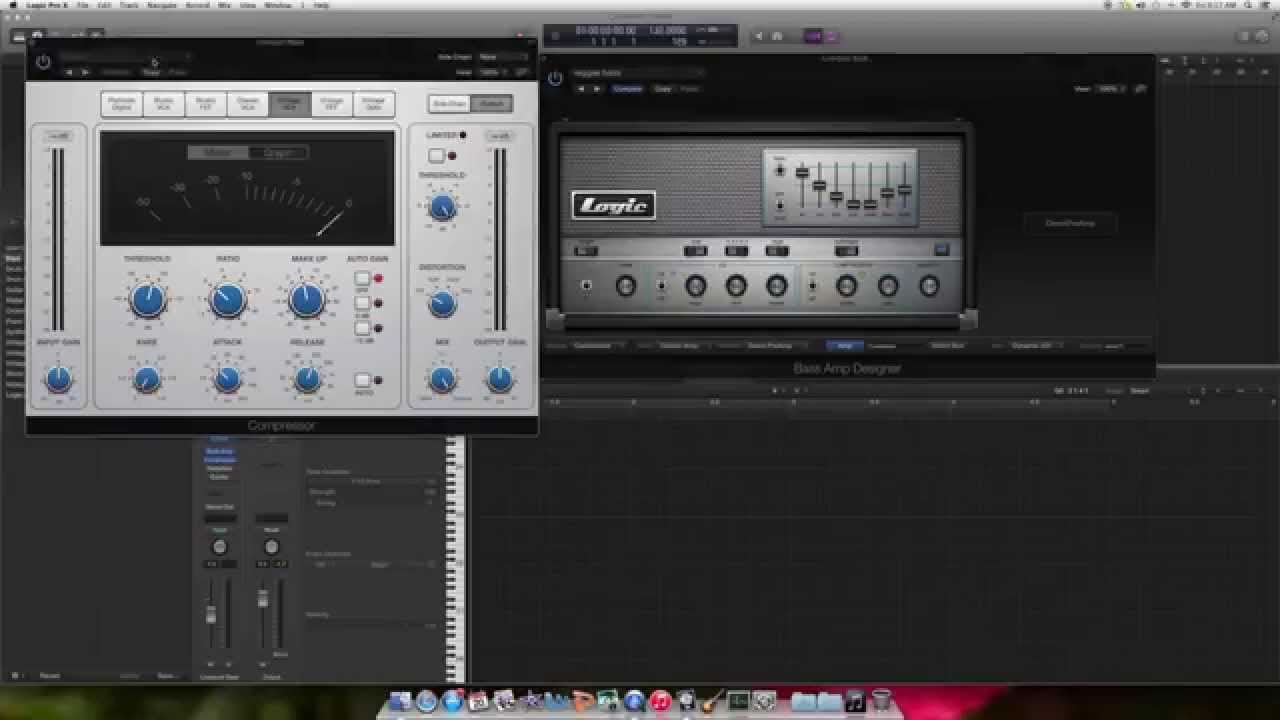This screenshot has width=1280, height=720.
Task: Click the Limiter Threshold knob
Action: tap(442, 207)
